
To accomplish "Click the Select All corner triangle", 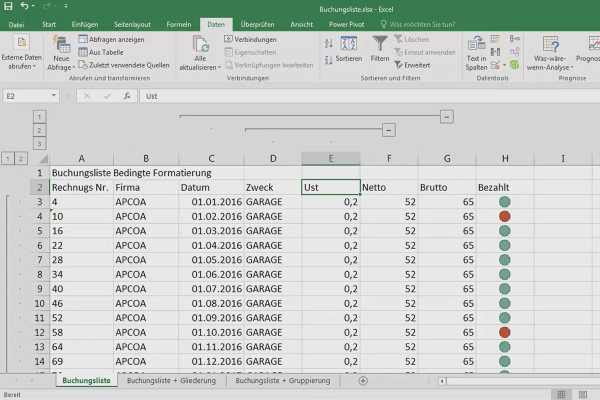I will [x=43, y=158].
